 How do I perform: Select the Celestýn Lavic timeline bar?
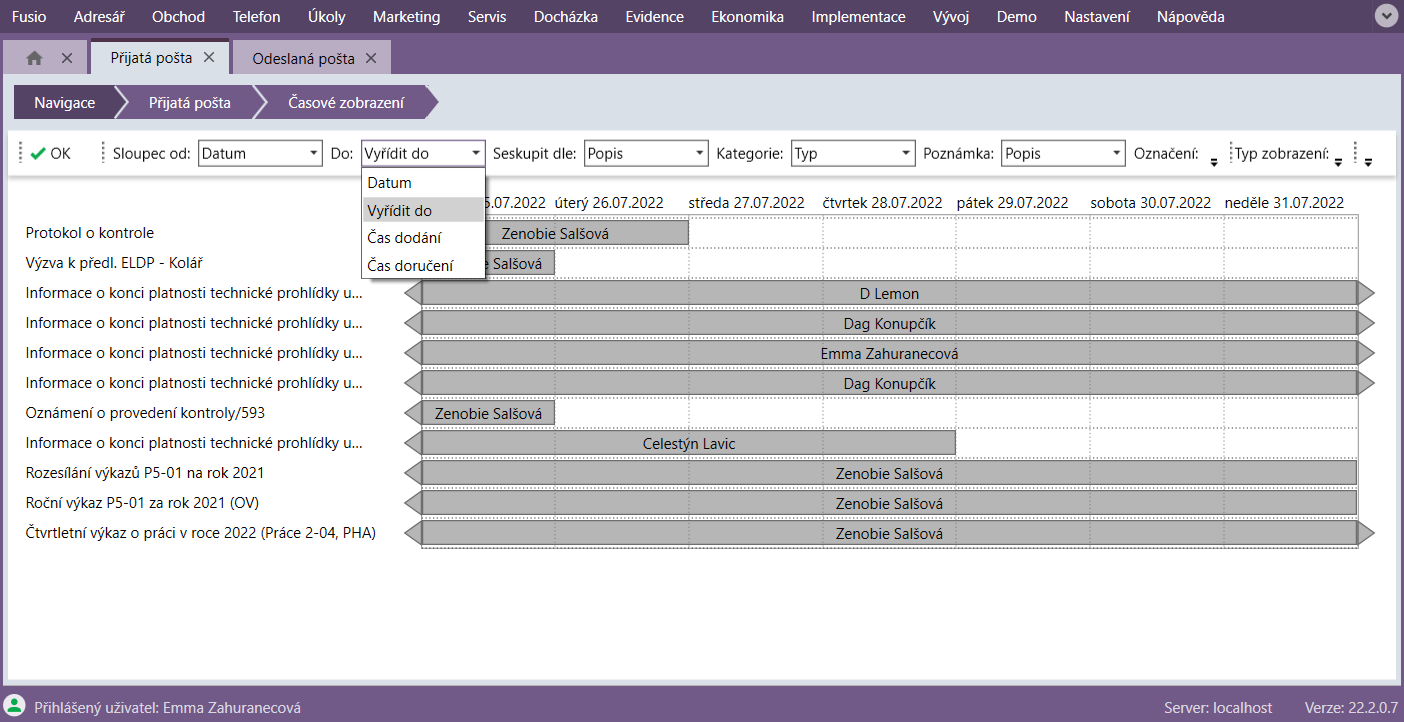tap(690, 443)
